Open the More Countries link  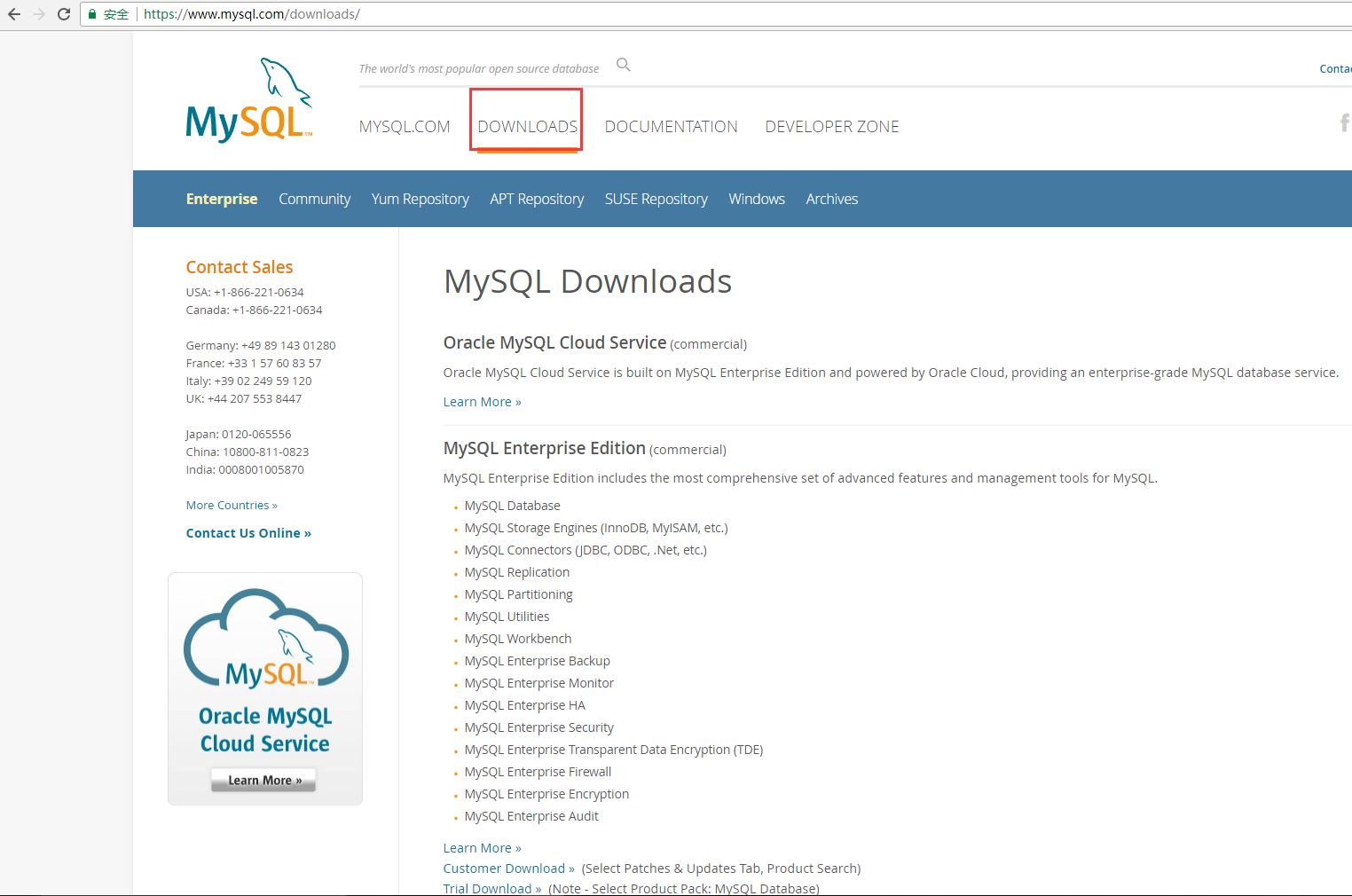pos(232,505)
